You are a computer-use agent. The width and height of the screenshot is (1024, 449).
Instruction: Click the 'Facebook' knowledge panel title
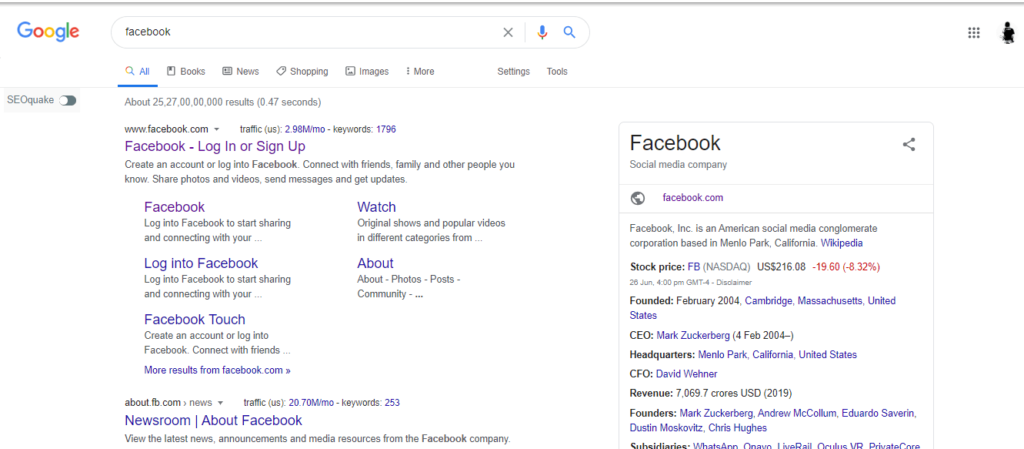point(675,143)
